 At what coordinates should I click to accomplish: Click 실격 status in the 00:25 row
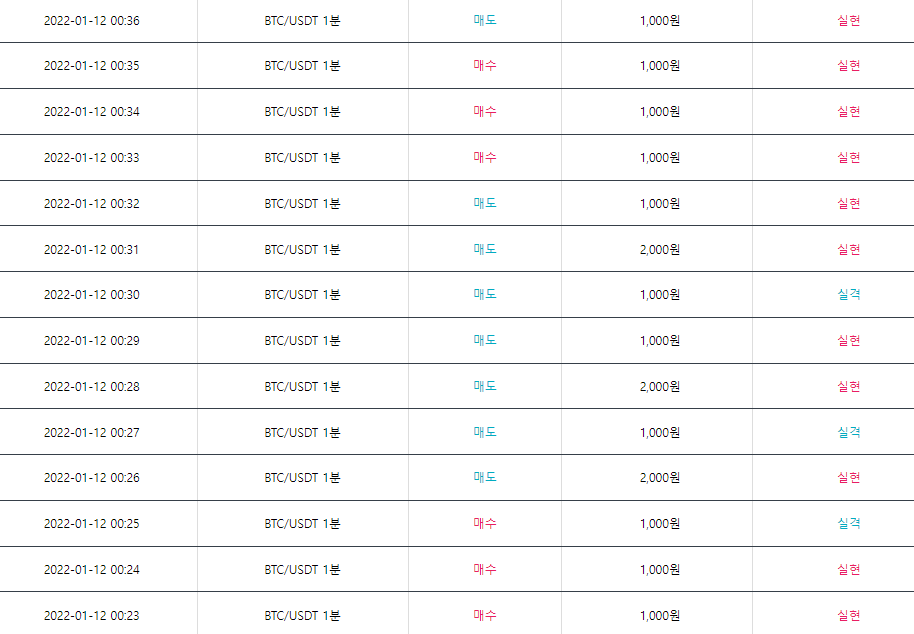[848, 523]
